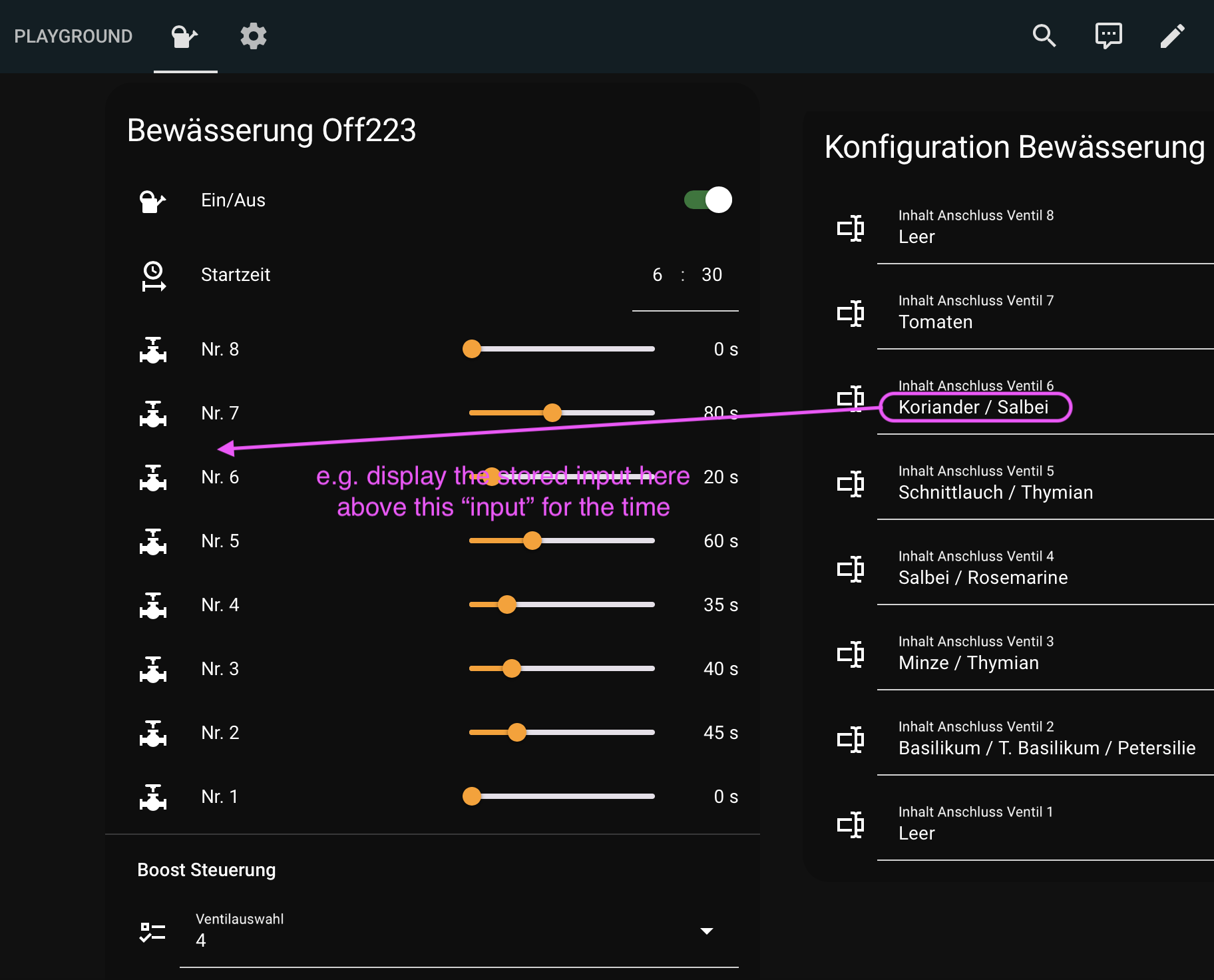Click the Nr. 7 slider handle
This screenshot has height=980, width=1214.
(x=552, y=413)
